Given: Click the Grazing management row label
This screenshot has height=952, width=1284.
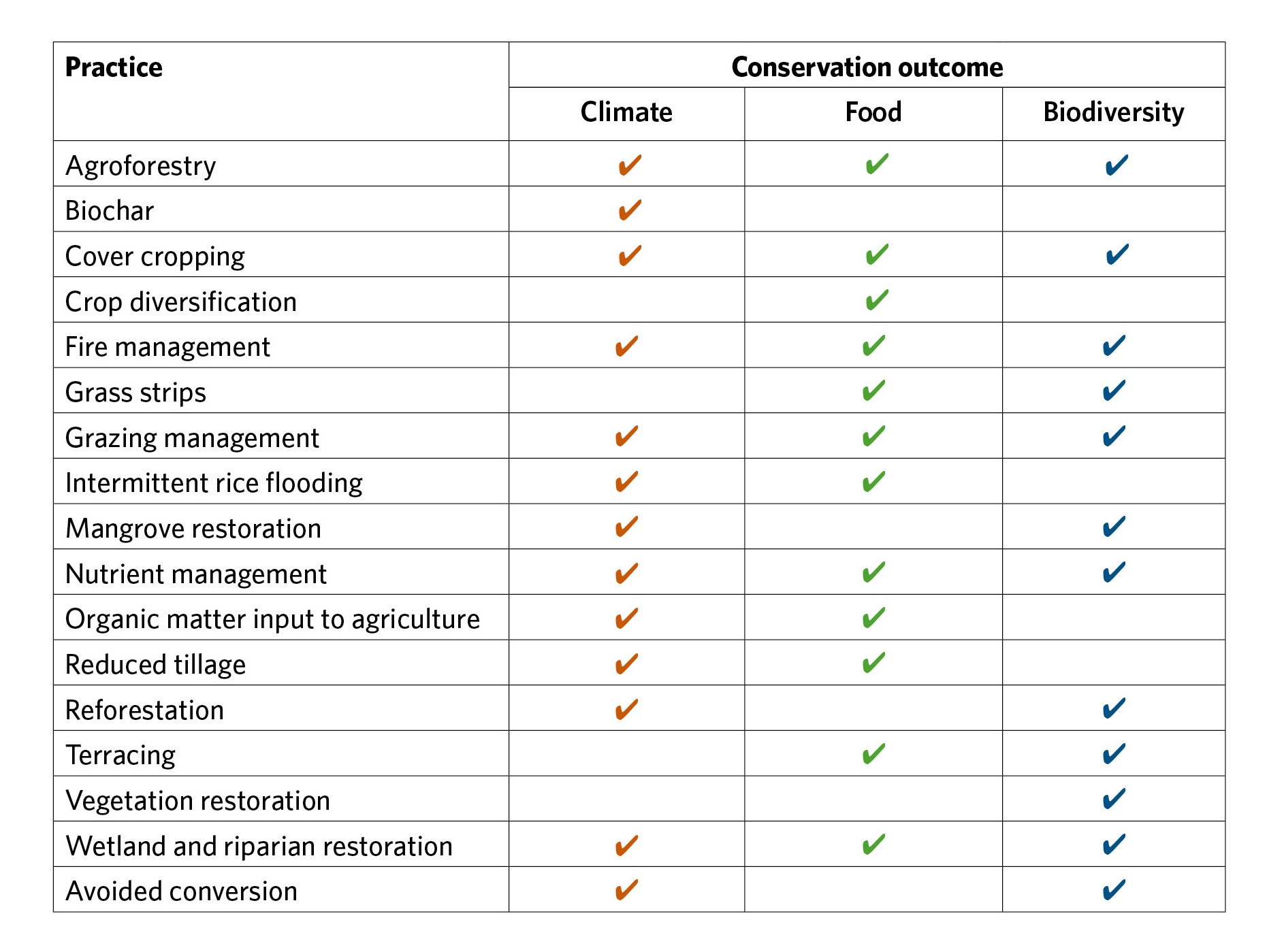Looking at the screenshot, I should (192, 438).
